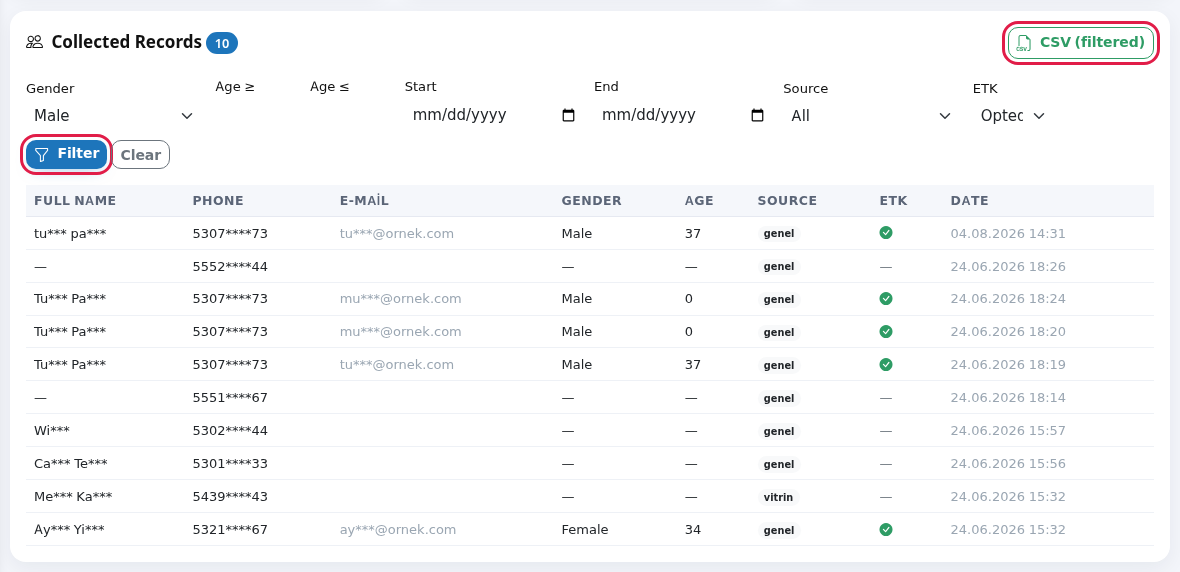Click the date 24.06.2026 15:56

(x=1008, y=464)
